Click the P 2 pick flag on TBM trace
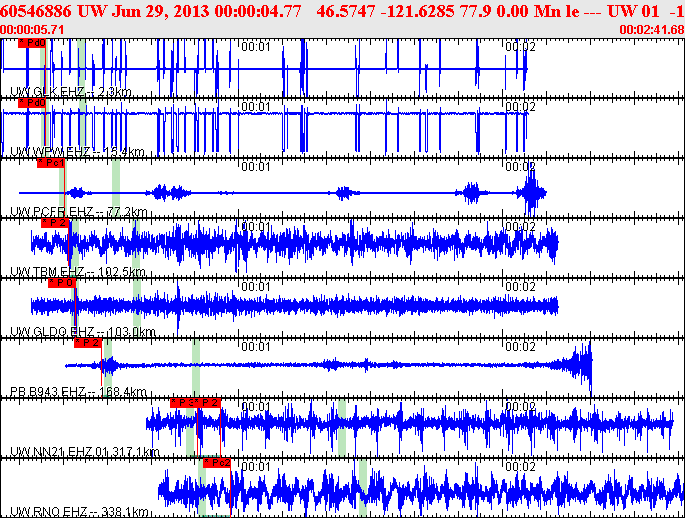The height and width of the screenshot is (518, 685). (x=56, y=223)
